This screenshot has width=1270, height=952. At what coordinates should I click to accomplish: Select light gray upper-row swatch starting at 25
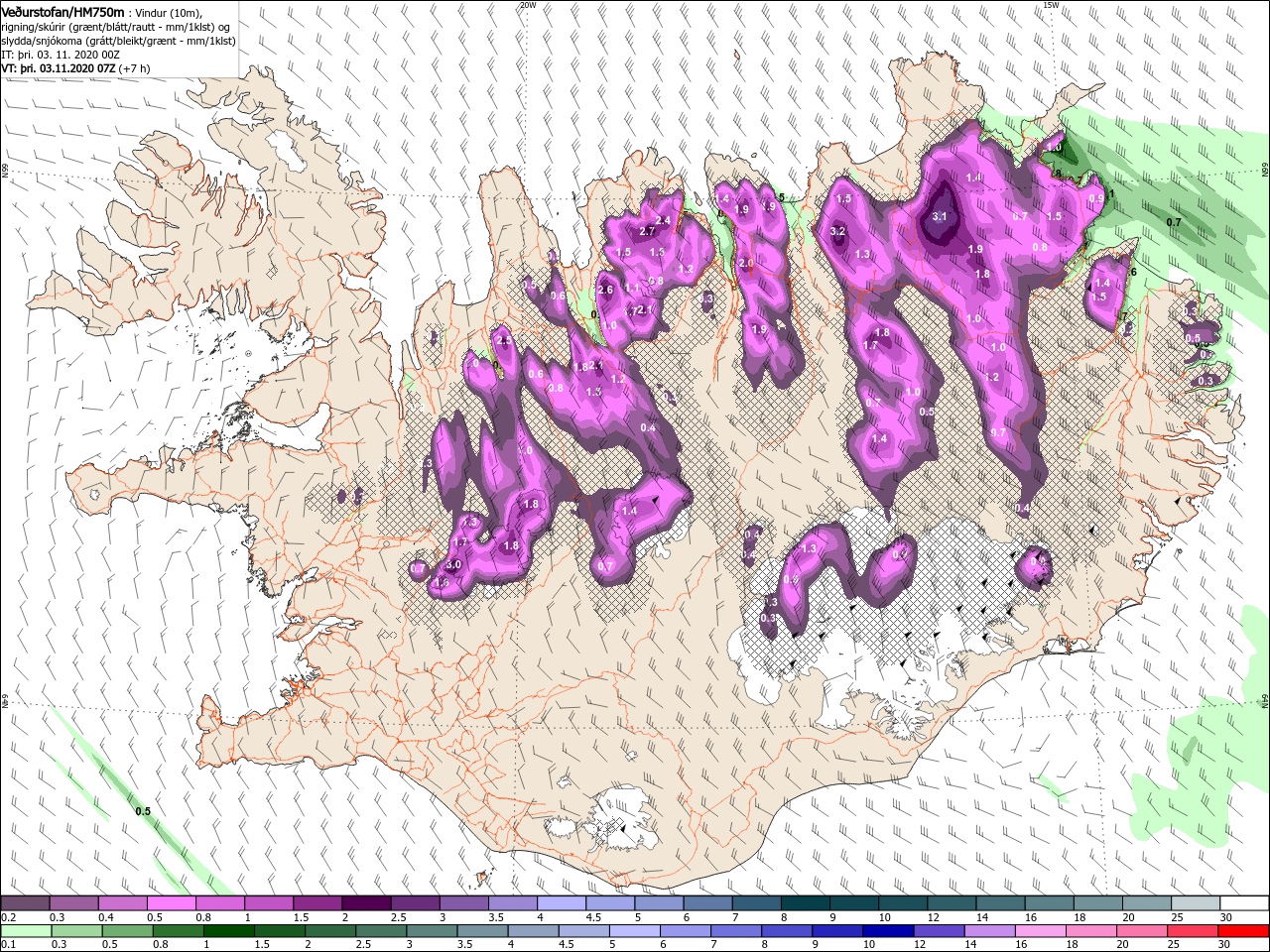point(1195,903)
